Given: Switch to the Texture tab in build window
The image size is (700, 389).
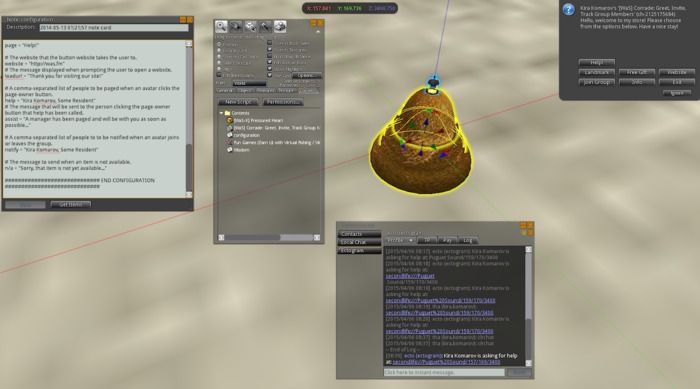Looking at the screenshot, I should pos(287,91).
